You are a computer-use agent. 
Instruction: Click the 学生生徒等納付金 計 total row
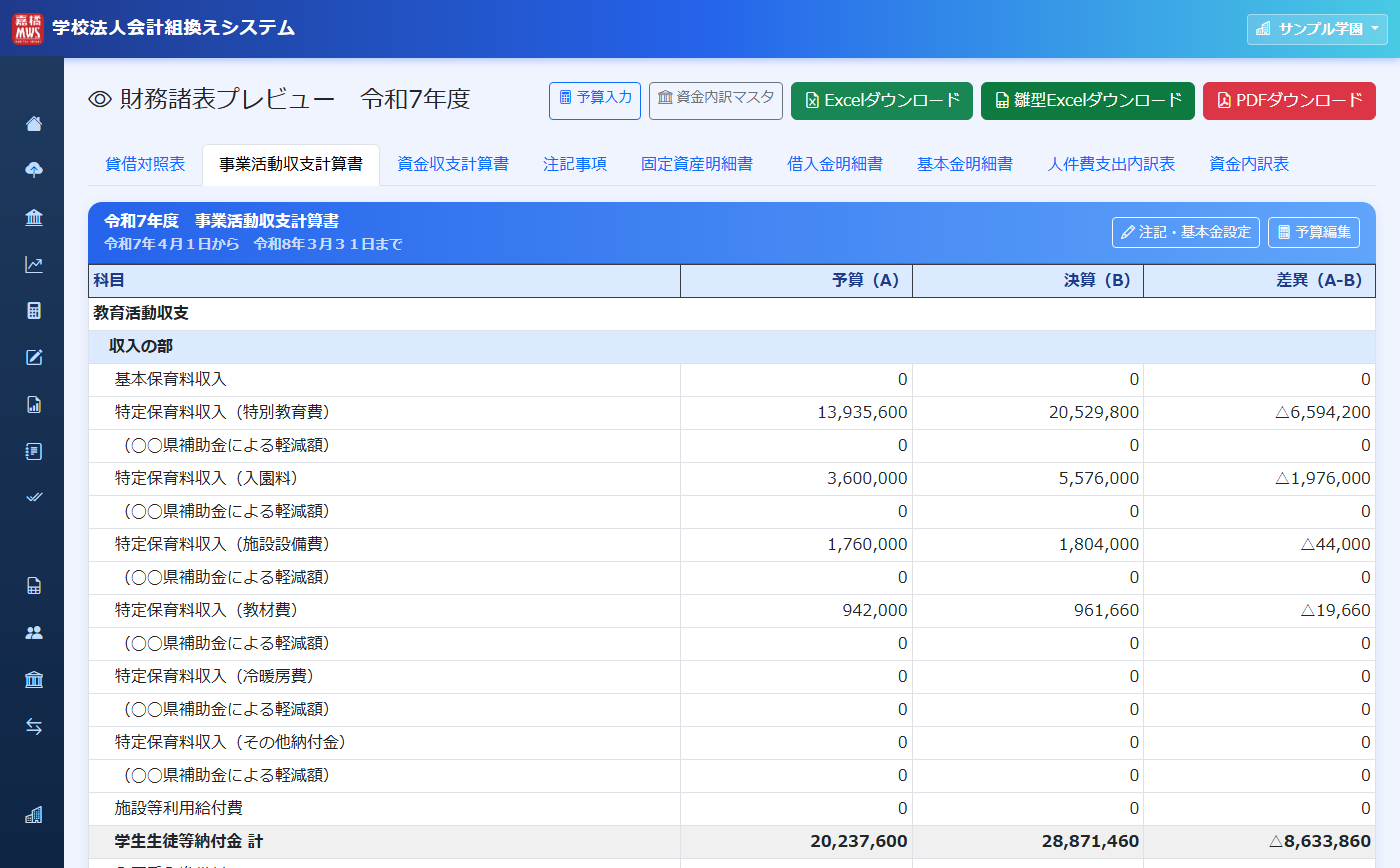point(732,842)
